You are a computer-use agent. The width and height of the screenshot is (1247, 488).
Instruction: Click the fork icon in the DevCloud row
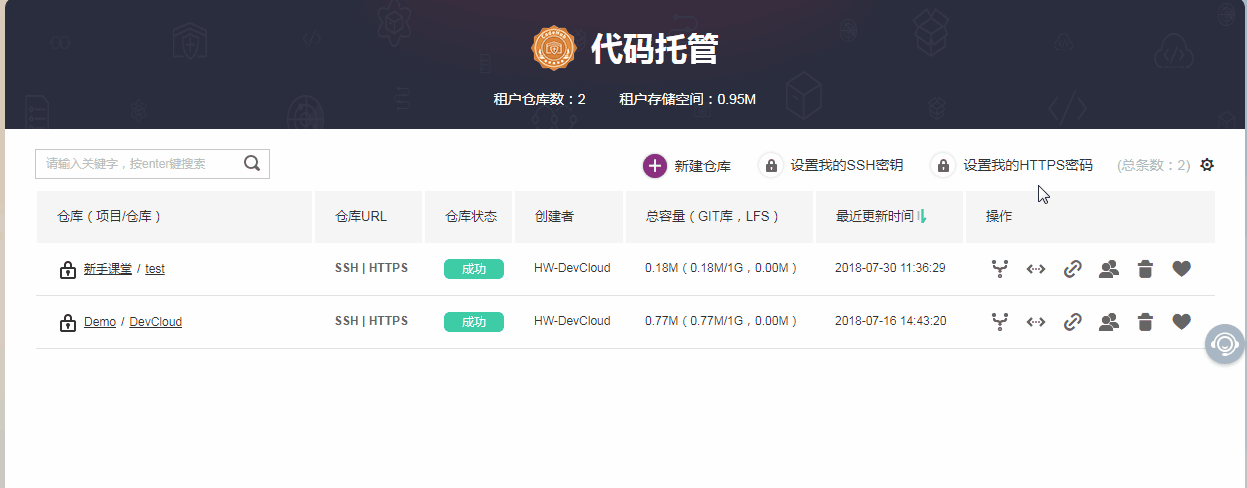coord(998,322)
